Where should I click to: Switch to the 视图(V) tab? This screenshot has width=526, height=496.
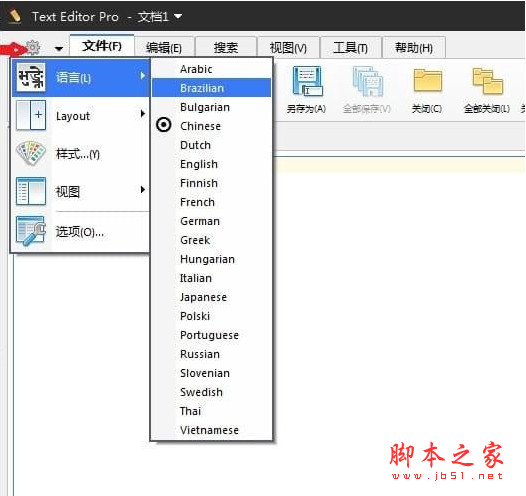click(288, 48)
